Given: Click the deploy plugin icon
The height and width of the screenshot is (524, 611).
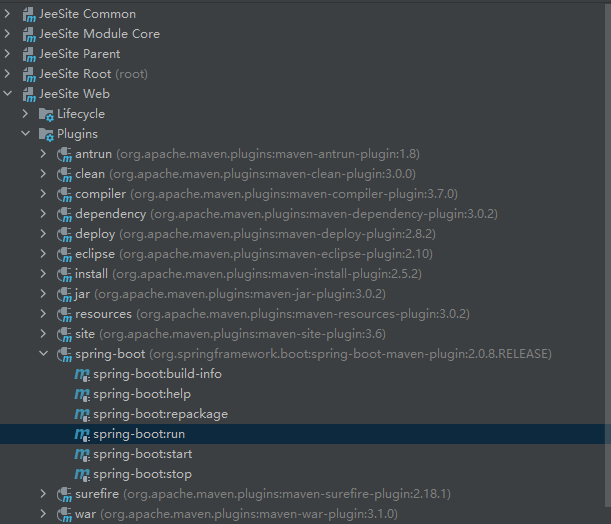Looking at the screenshot, I should (64, 235).
